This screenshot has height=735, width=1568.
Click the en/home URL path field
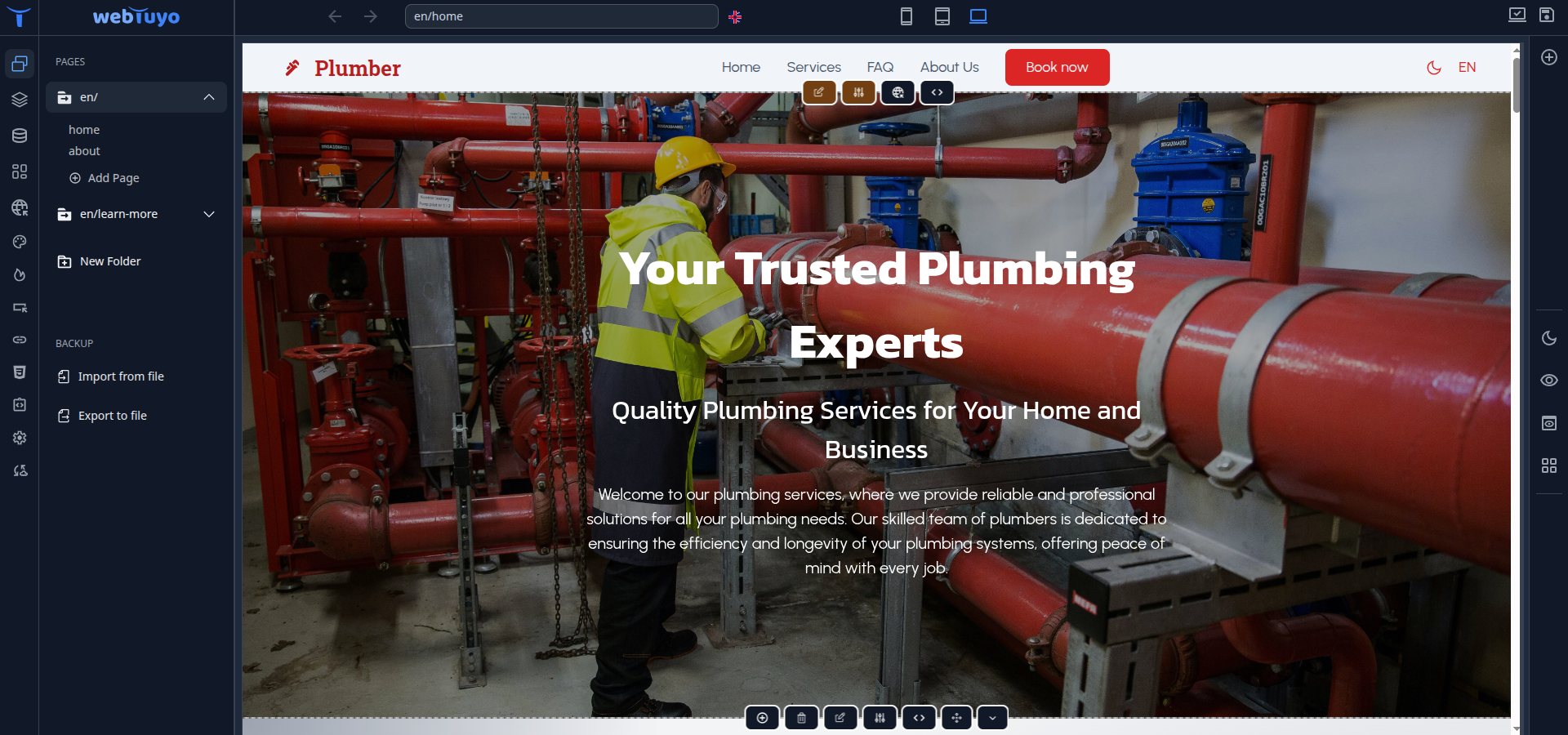coord(561,16)
